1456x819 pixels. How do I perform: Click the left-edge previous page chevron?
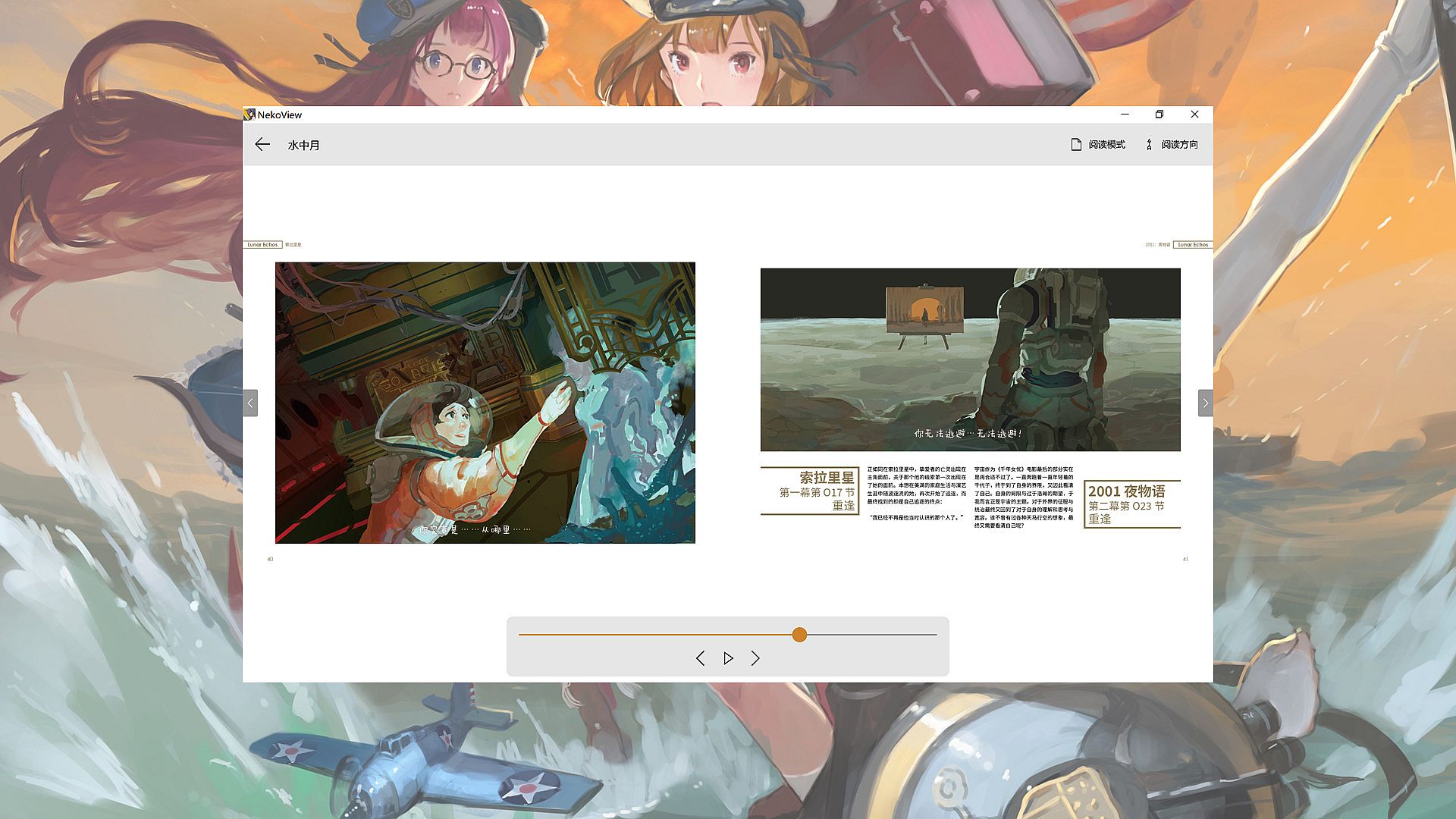click(250, 403)
